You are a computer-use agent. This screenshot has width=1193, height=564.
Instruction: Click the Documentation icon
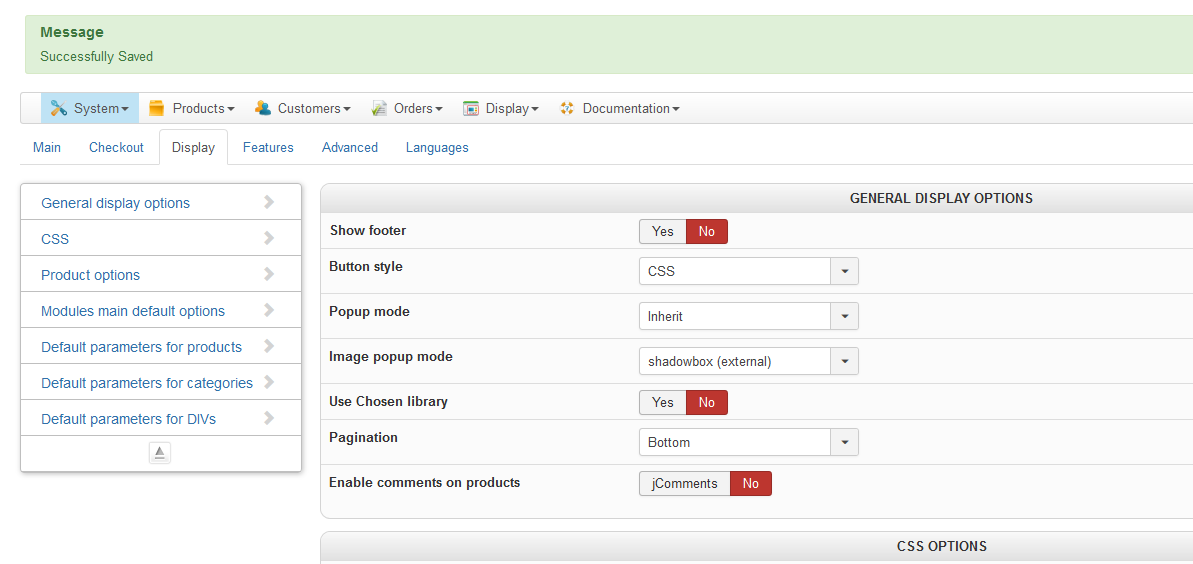point(567,108)
